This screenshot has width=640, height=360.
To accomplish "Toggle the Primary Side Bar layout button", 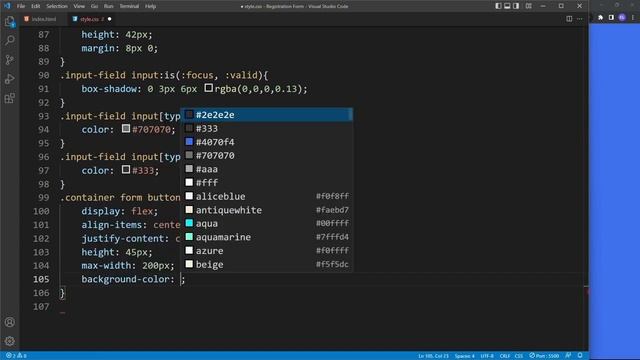I will [498, 6].
